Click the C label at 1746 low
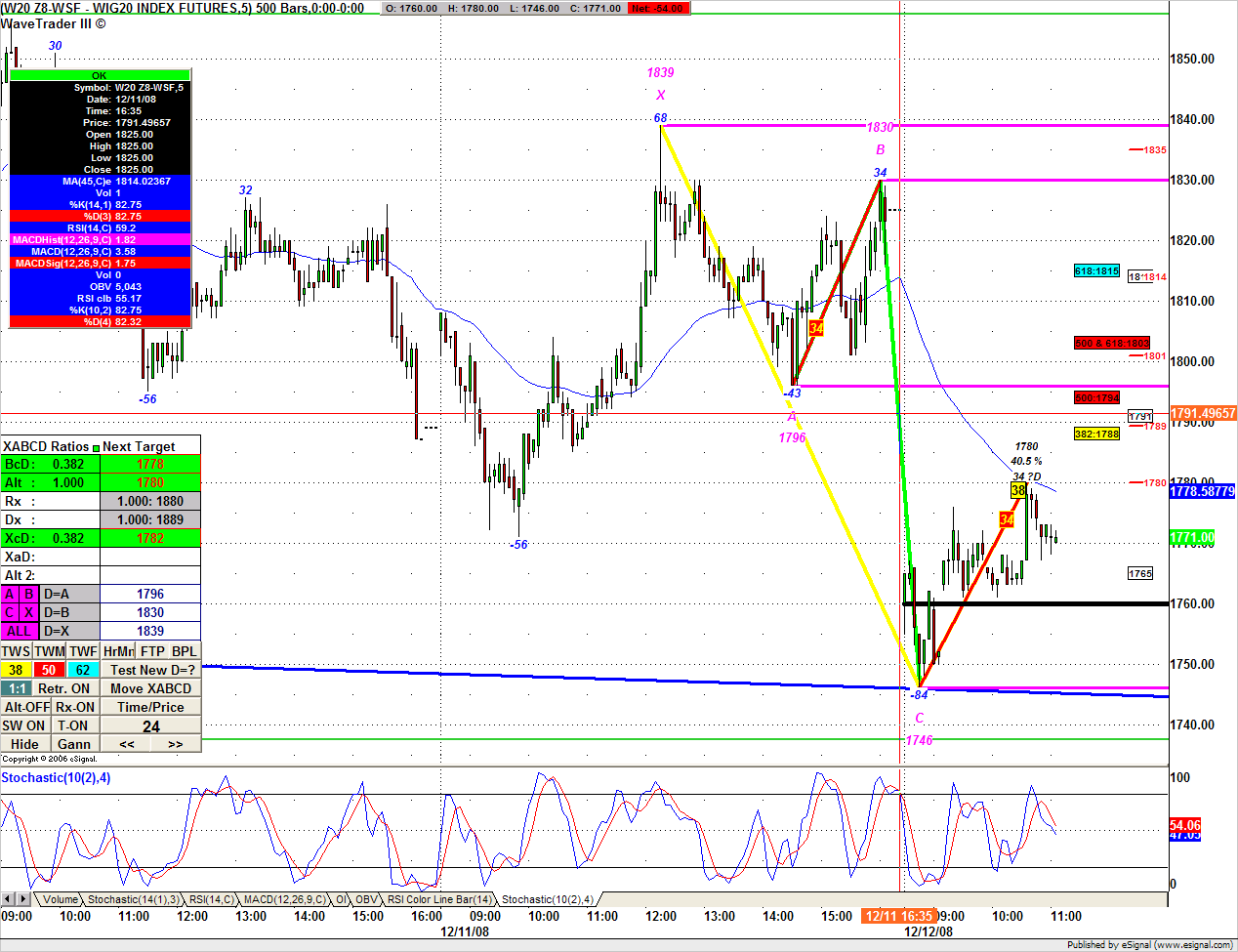 coord(920,718)
